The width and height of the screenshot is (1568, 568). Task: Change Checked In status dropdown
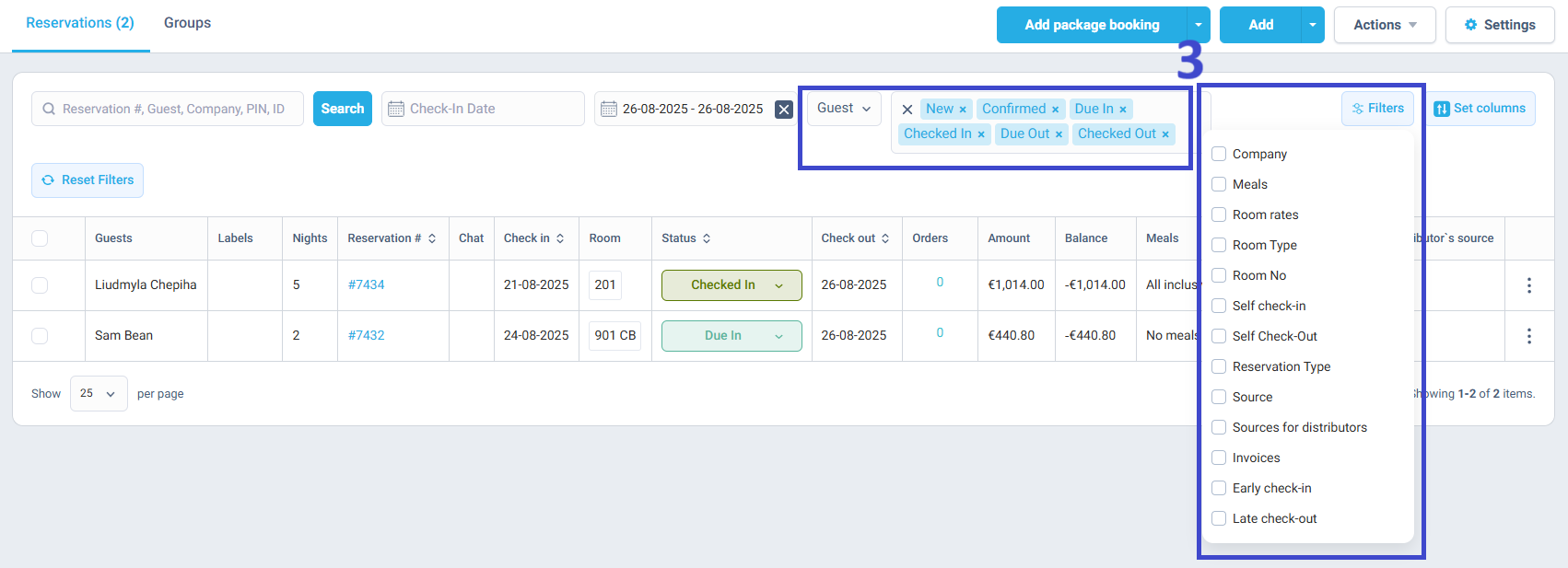pos(731,285)
